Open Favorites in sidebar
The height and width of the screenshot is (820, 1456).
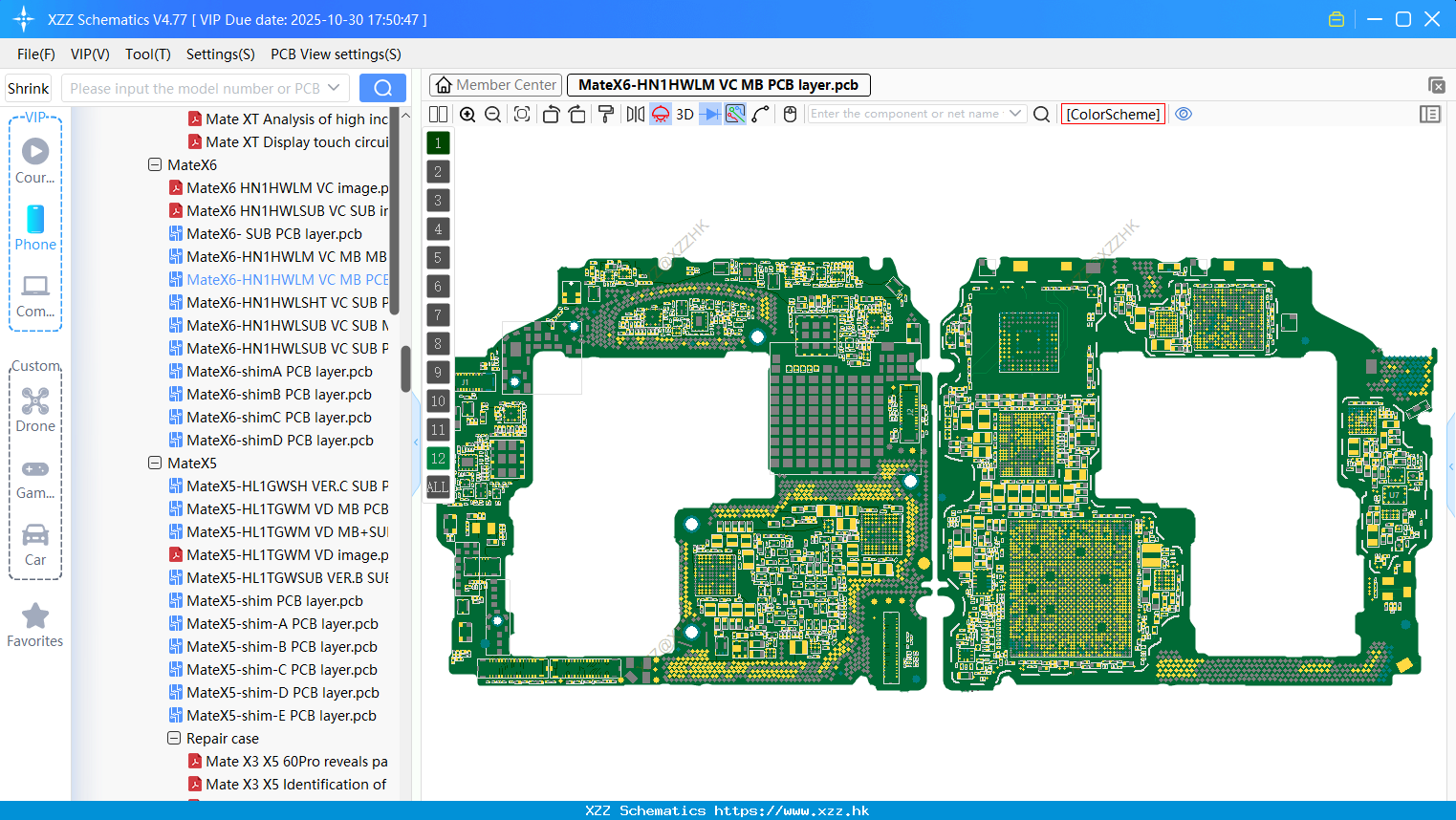pyautogui.click(x=35, y=626)
